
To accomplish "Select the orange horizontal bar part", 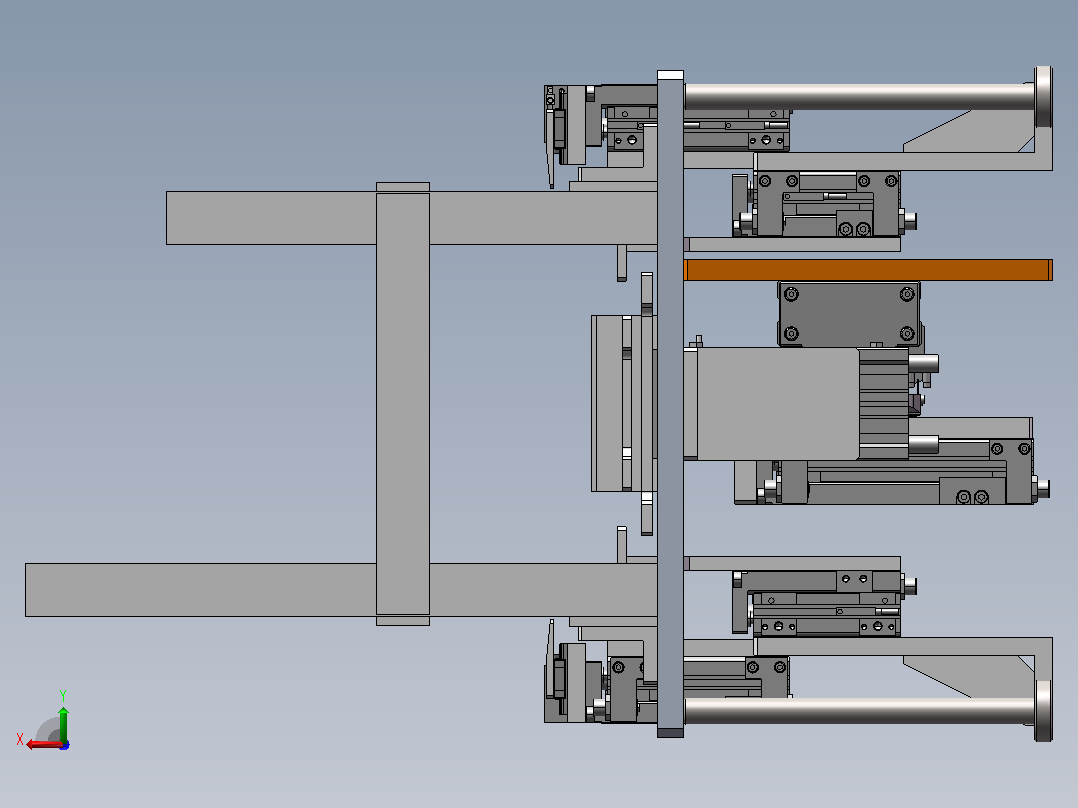I will [868, 270].
